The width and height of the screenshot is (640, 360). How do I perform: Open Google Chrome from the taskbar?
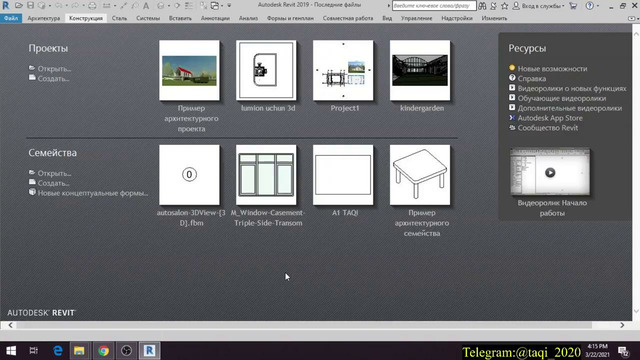(x=103, y=351)
